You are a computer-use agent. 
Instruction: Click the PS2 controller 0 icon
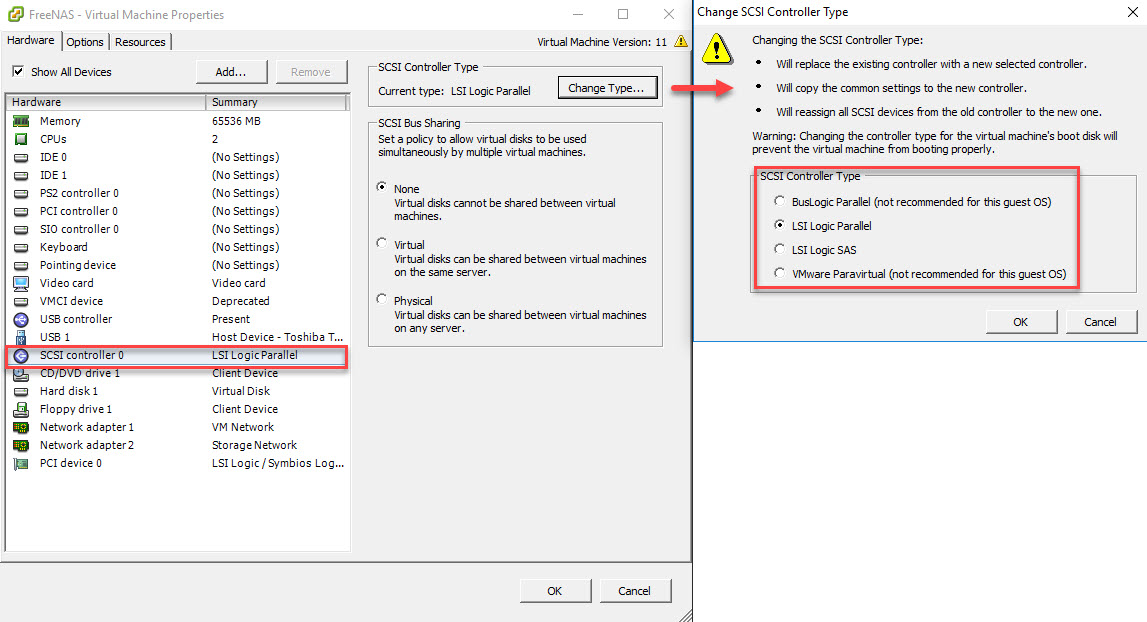pyautogui.click(x=21, y=193)
